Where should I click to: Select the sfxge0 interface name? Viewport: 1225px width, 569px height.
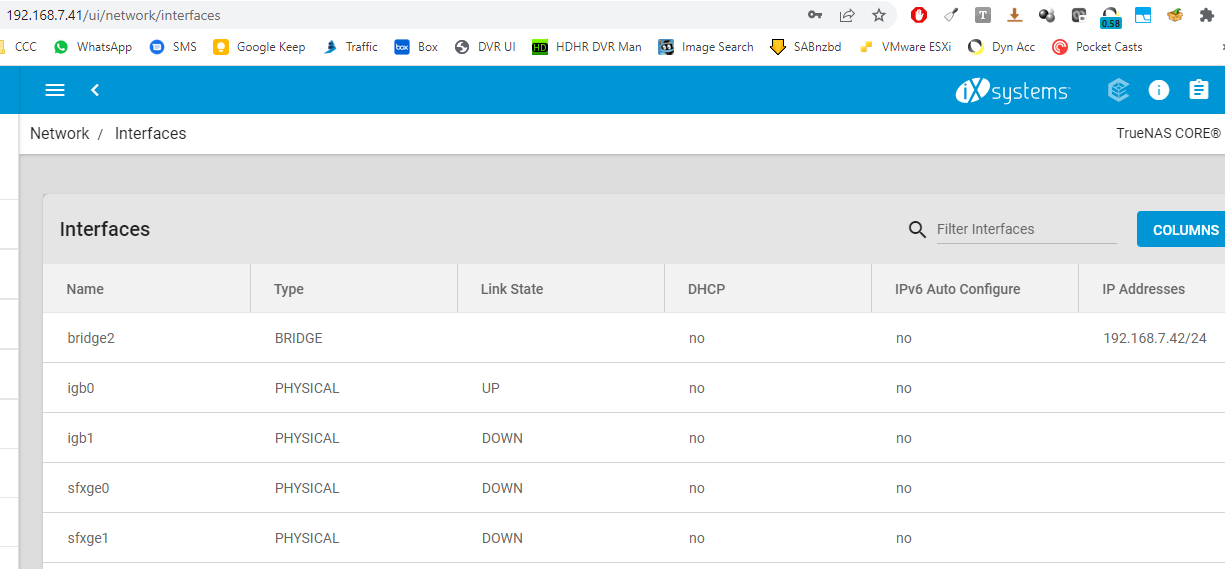(88, 488)
